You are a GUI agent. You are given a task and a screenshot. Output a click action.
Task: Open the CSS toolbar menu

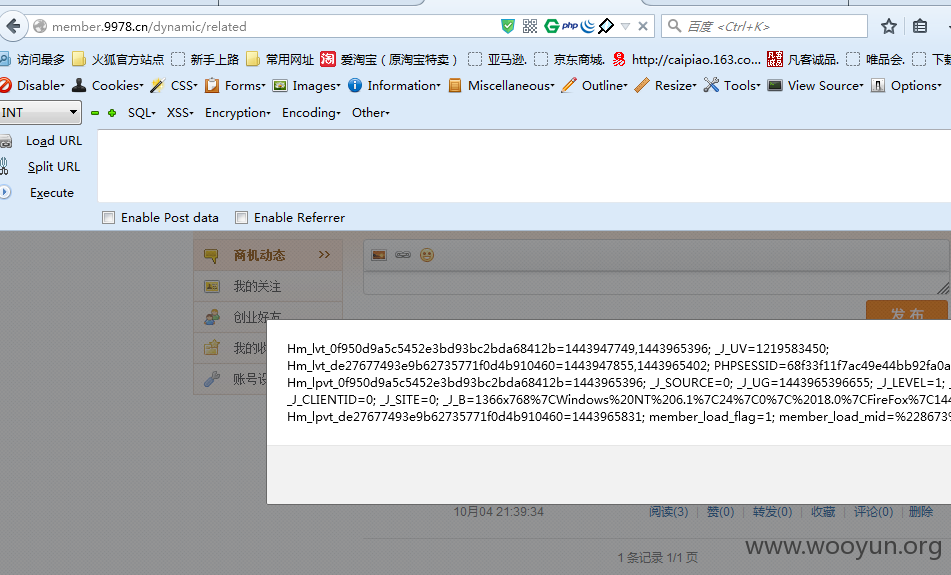click(x=174, y=86)
